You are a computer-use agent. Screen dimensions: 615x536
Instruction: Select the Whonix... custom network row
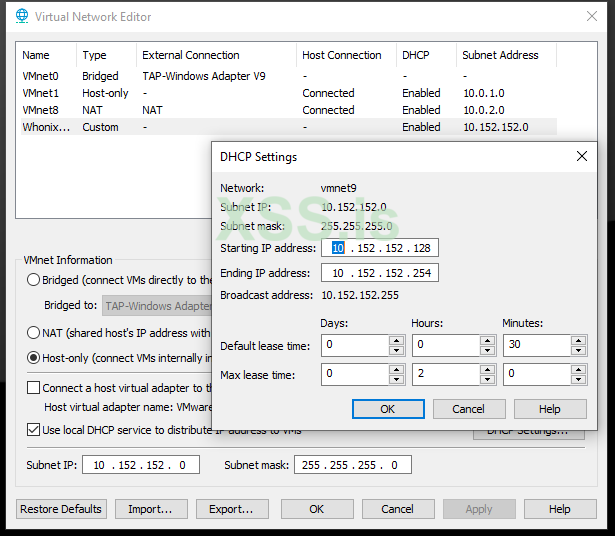tap(289, 127)
